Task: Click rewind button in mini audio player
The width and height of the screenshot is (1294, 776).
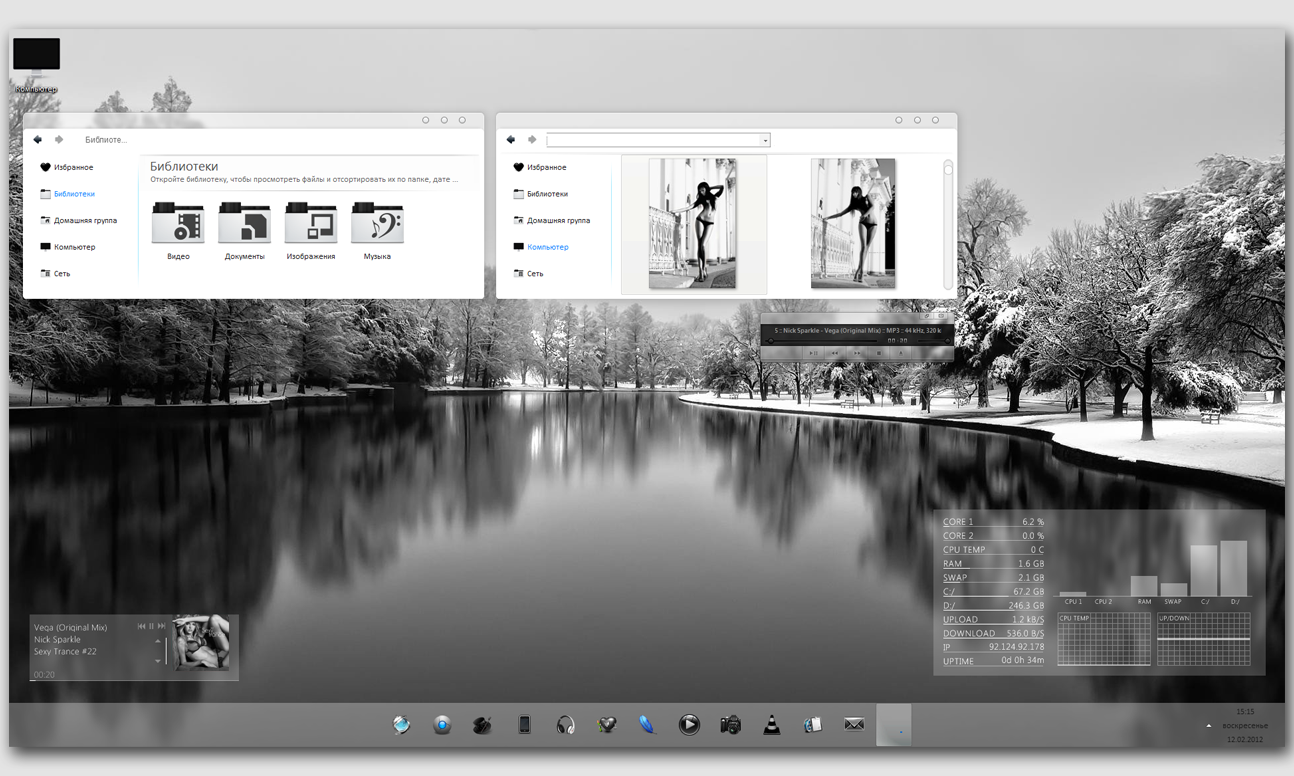Action: (x=835, y=353)
